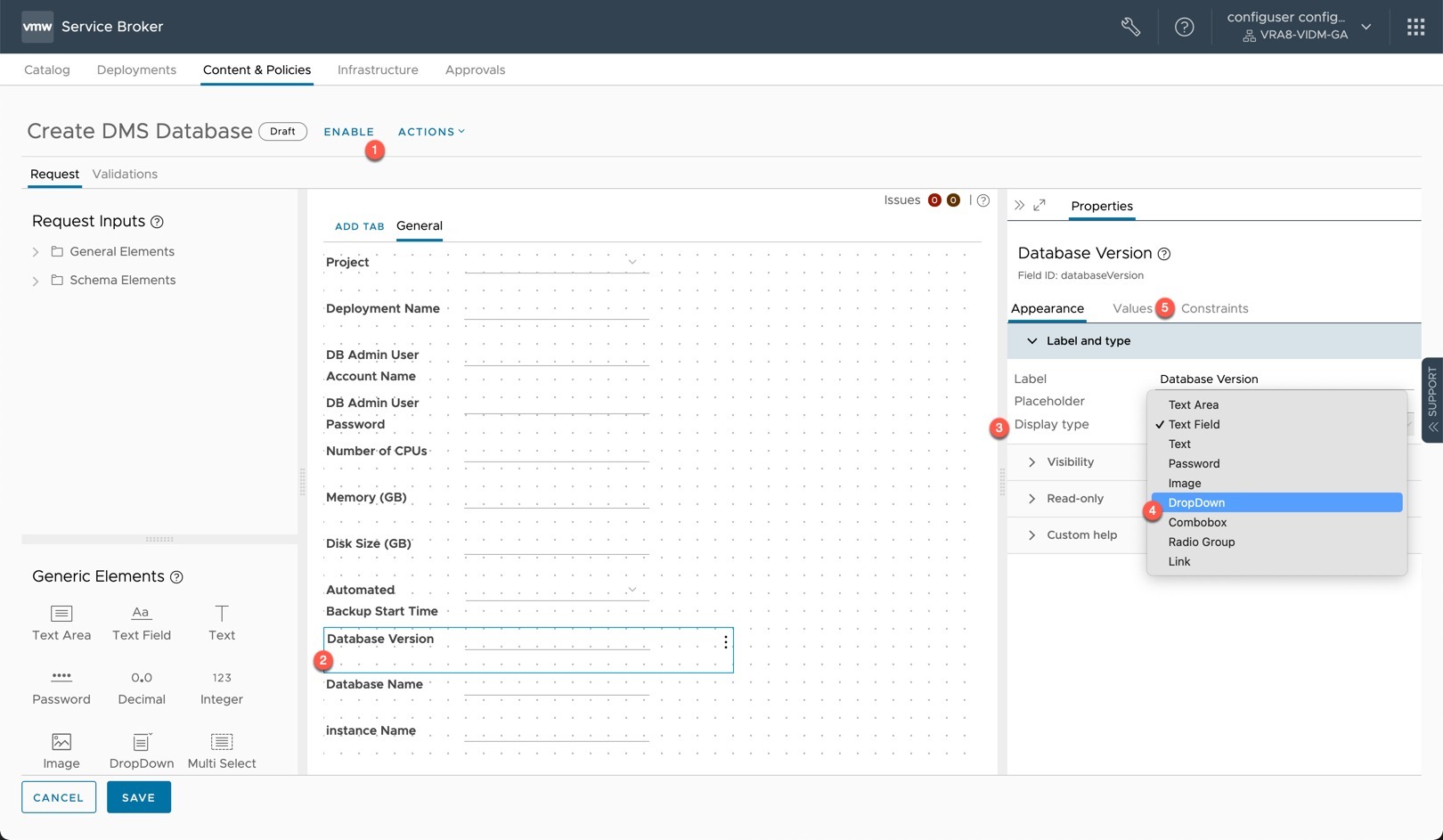The width and height of the screenshot is (1443, 840).
Task: Select the Text generic element
Action: (x=222, y=623)
